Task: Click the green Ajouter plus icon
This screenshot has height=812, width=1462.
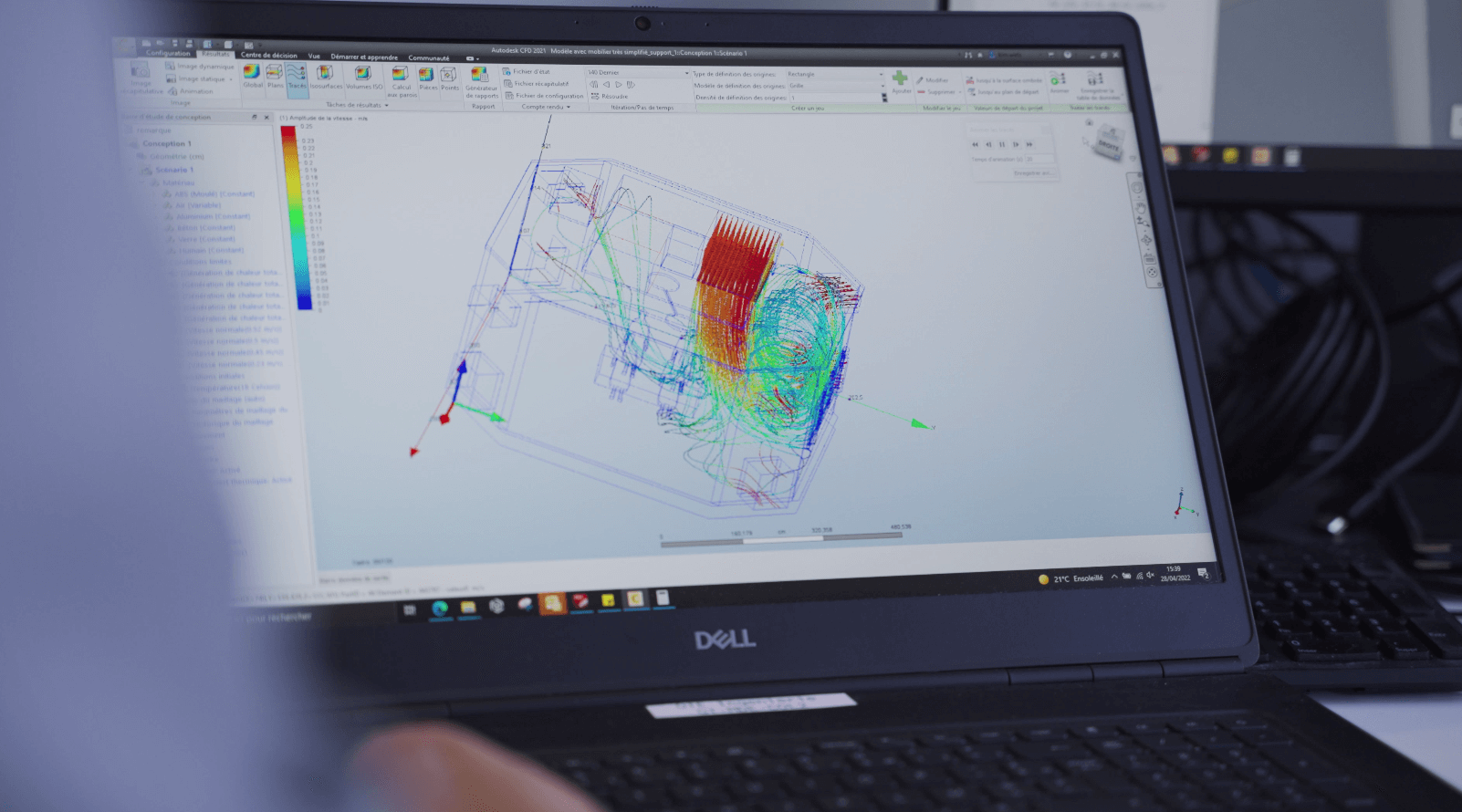Action: [x=900, y=78]
